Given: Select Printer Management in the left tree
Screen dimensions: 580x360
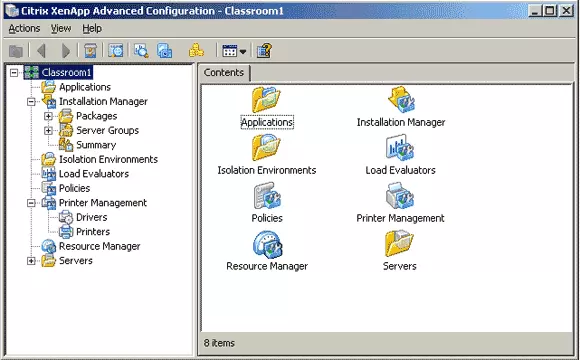Looking at the screenshot, I should point(103,203).
